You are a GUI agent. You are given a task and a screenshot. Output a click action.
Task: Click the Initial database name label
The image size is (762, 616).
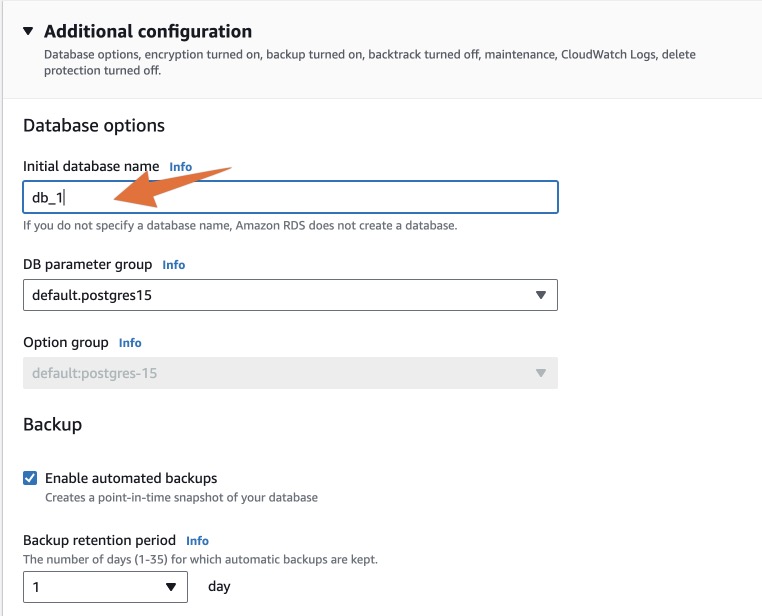91,167
